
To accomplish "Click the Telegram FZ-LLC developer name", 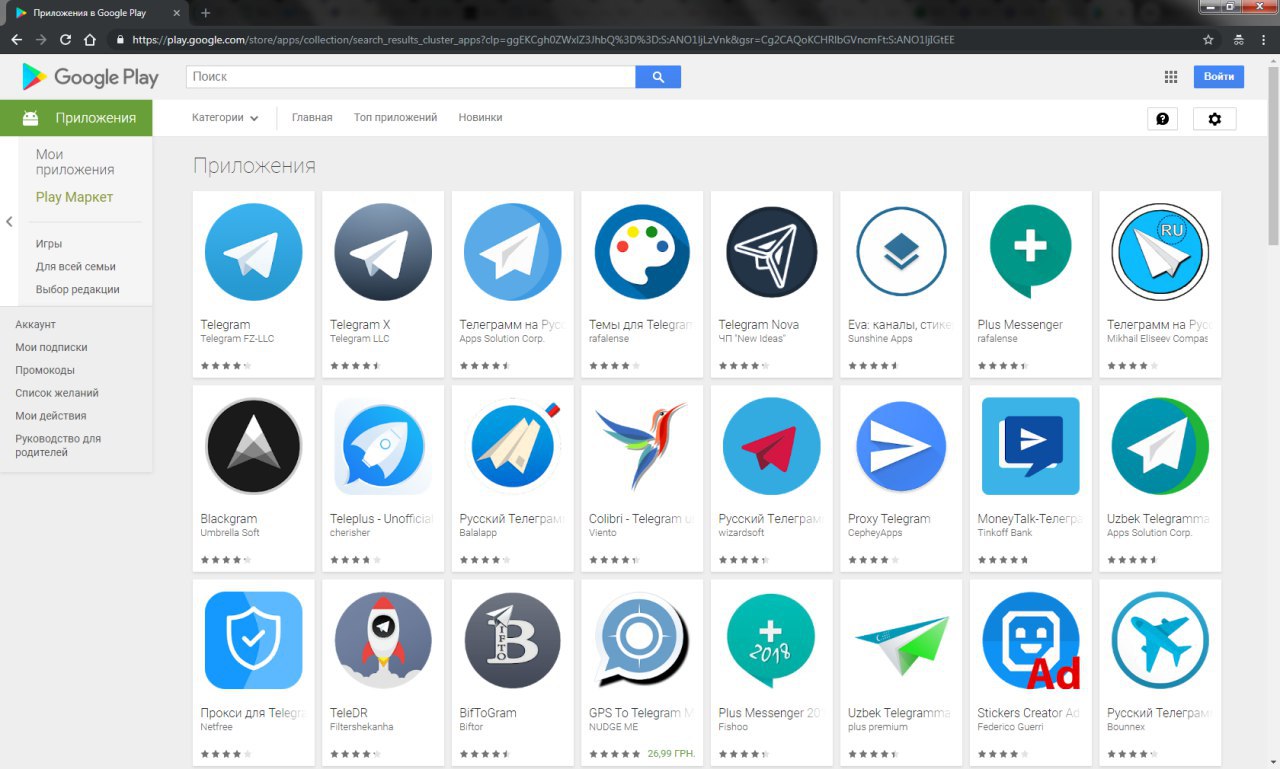I will tap(237, 339).
